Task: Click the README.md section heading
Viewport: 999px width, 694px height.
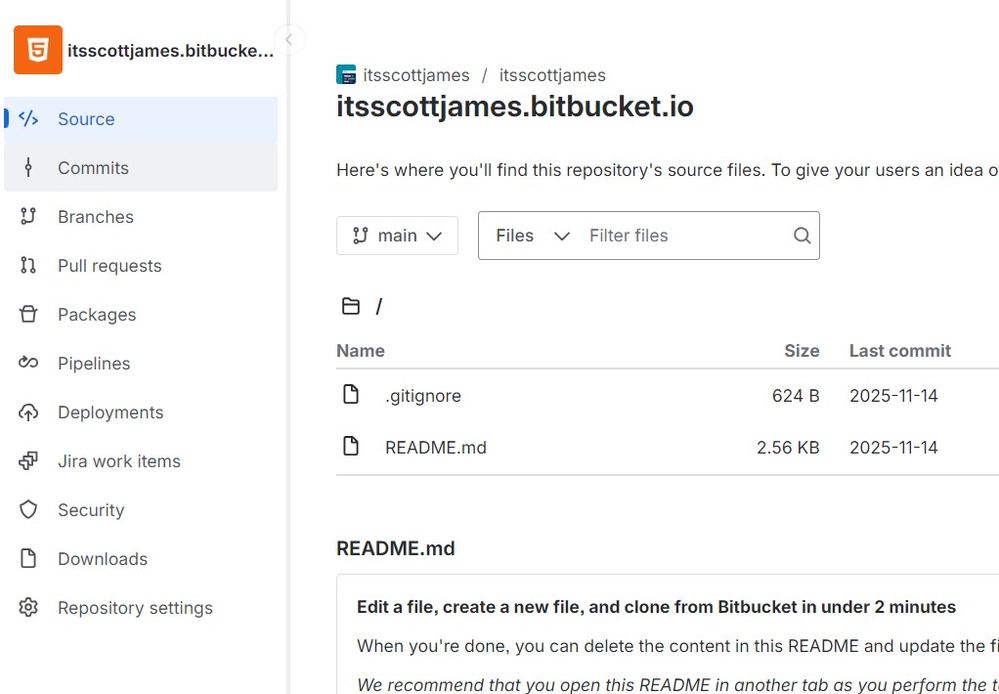Action: click(396, 549)
